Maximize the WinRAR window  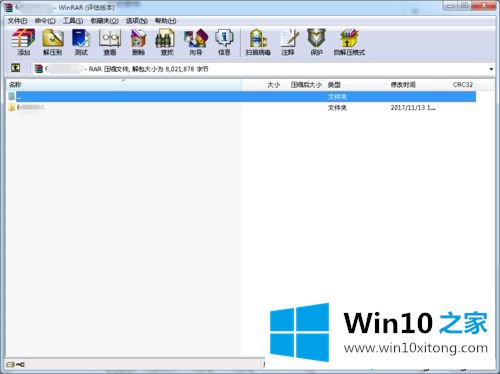[464, 6]
